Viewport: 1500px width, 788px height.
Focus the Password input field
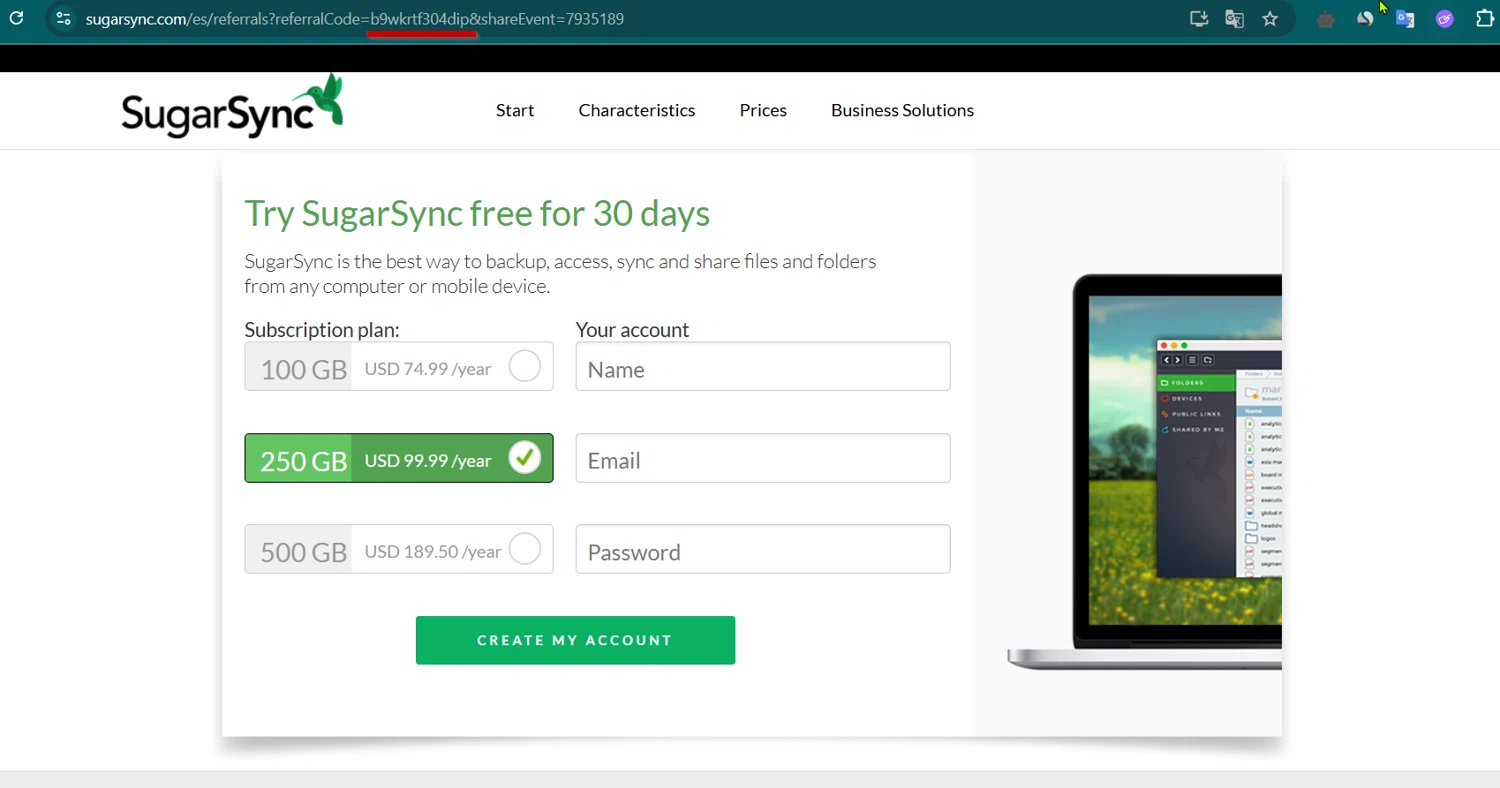click(x=763, y=549)
